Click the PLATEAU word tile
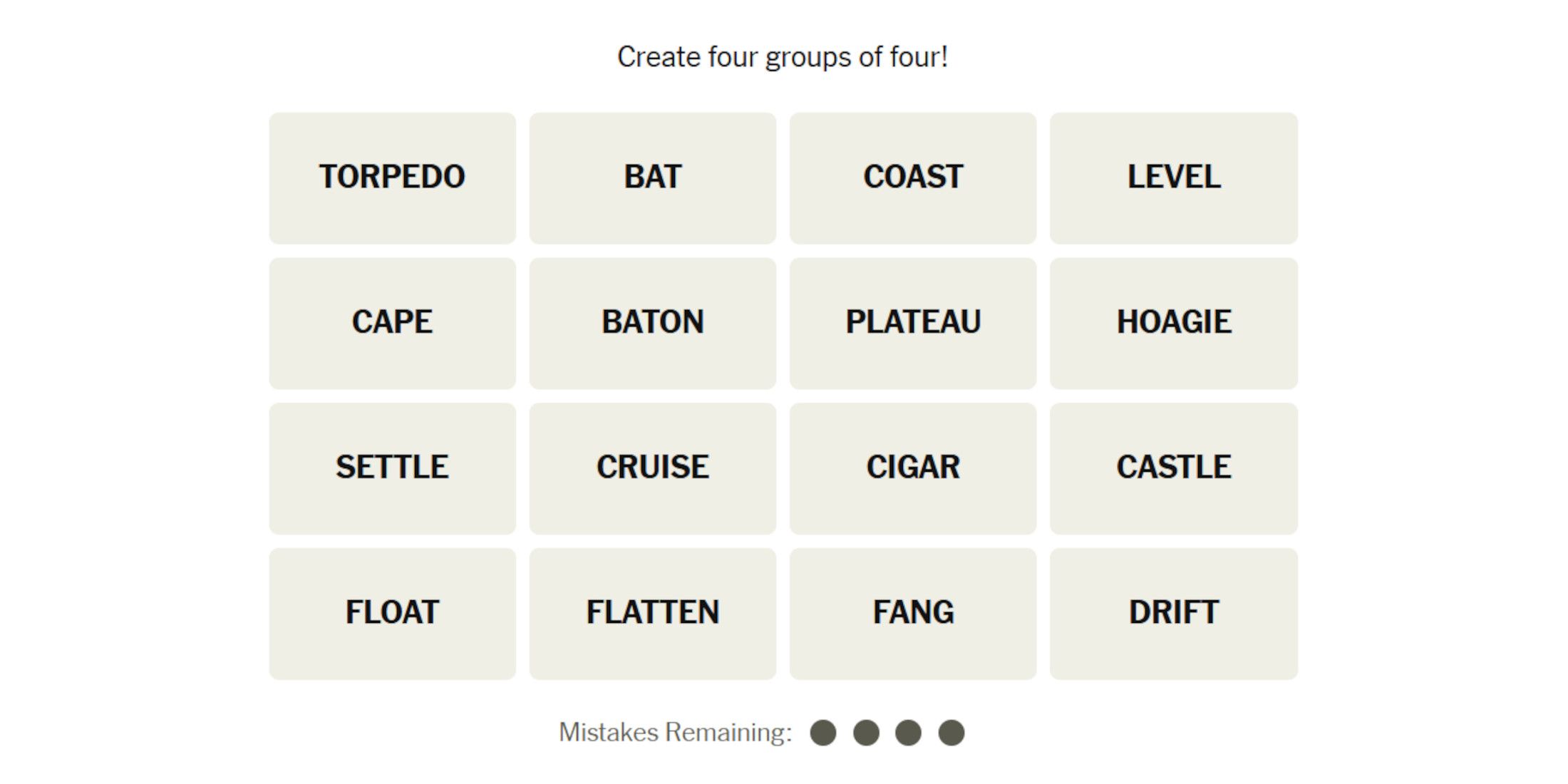 point(912,323)
